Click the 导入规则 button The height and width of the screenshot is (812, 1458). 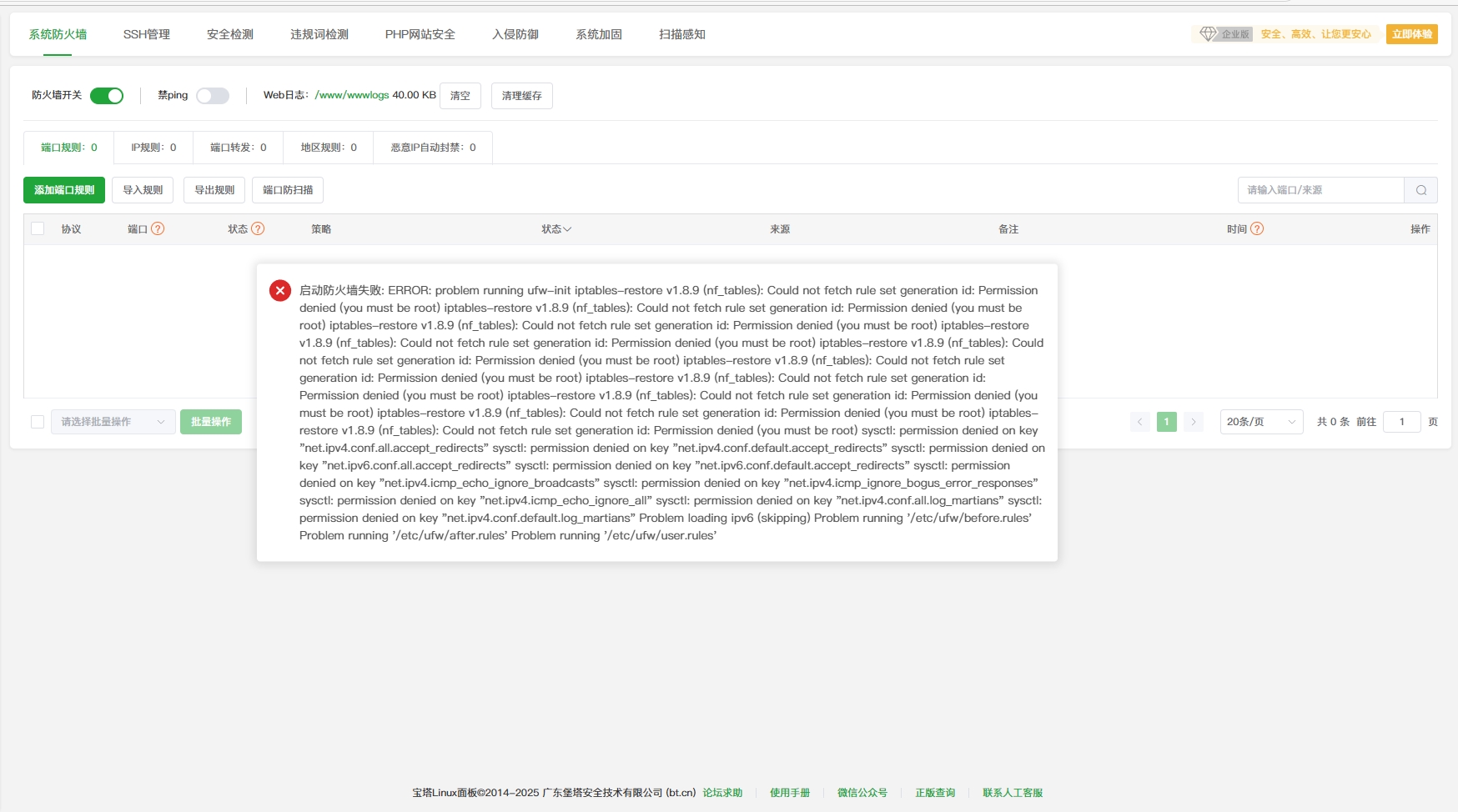[143, 190]
